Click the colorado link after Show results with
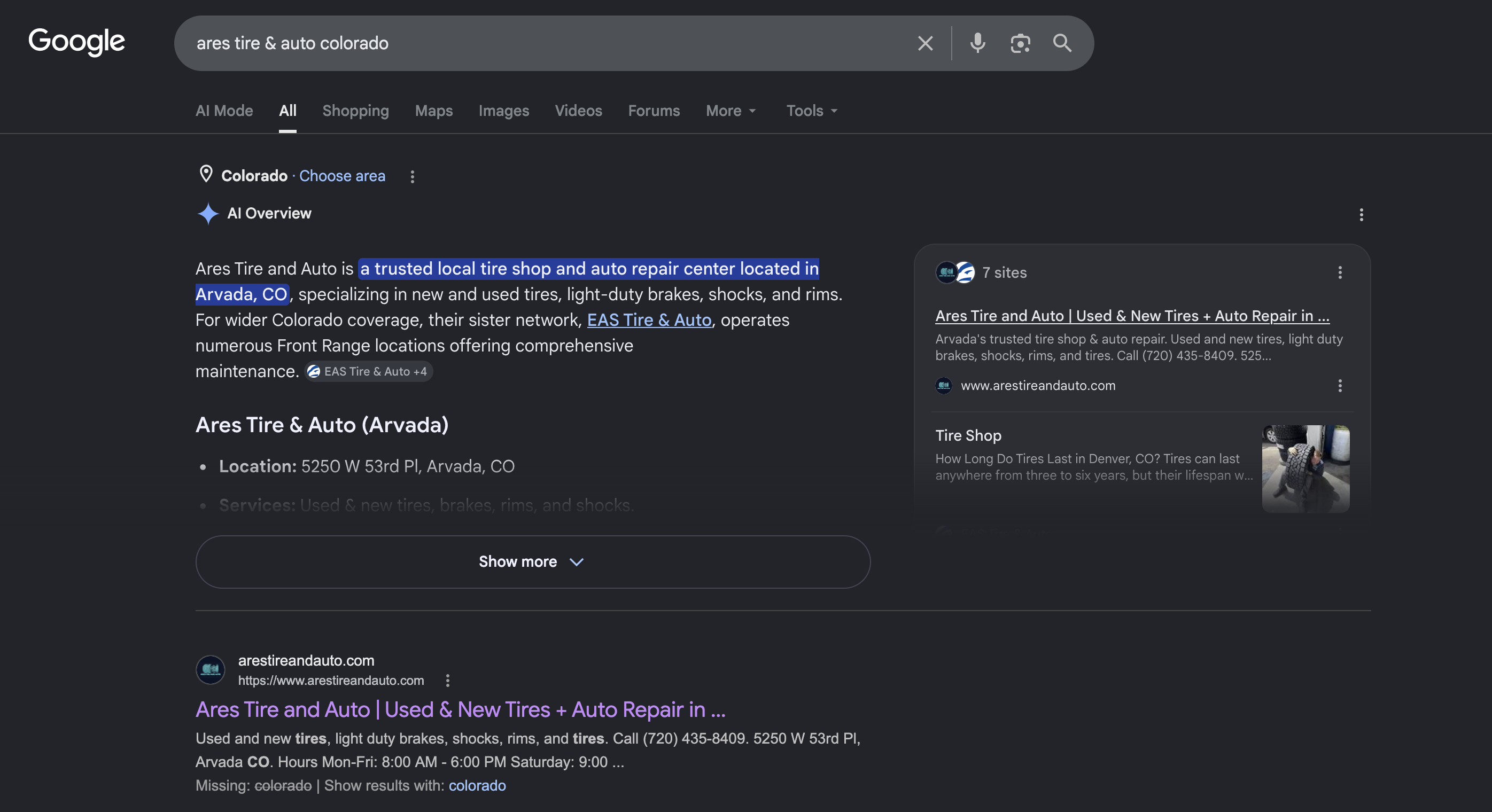 click(477, 785)
